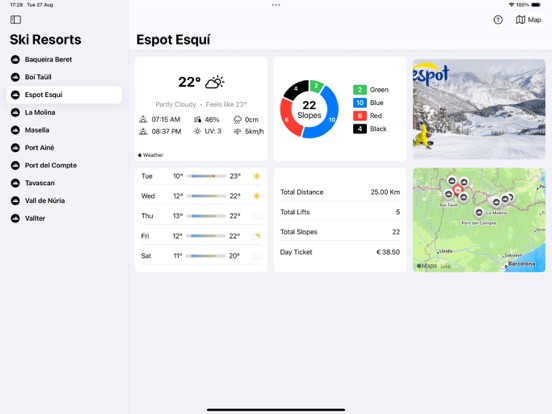This screenshot has height=414, width=552.
Task: Click the Total Lifts row
Action: click(340, 212)
